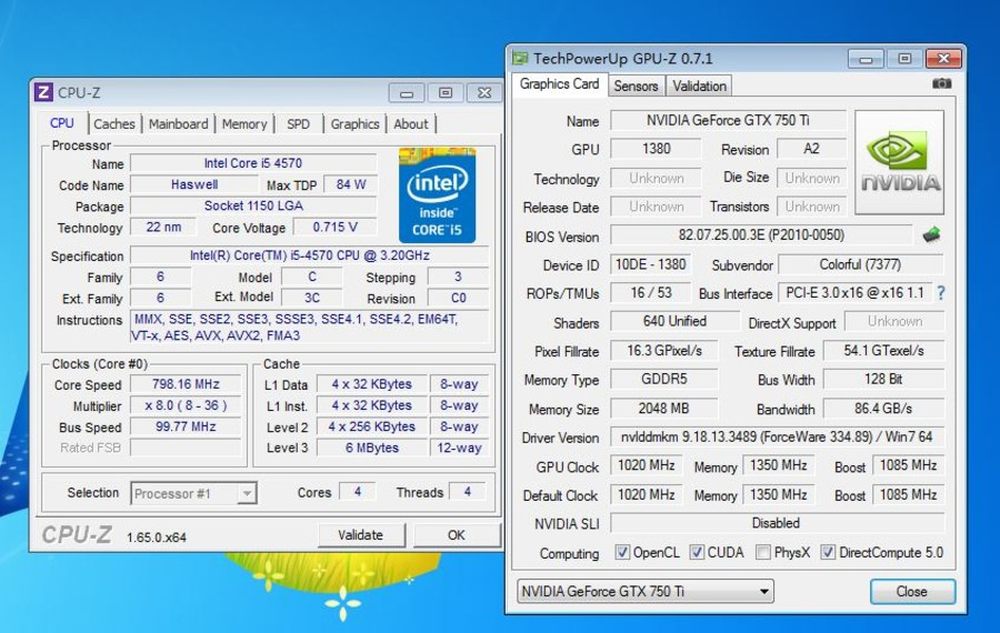Close the GPU-Z window with red X
Viewport: 1000px width, 633px height.
(x=943, y=59)
